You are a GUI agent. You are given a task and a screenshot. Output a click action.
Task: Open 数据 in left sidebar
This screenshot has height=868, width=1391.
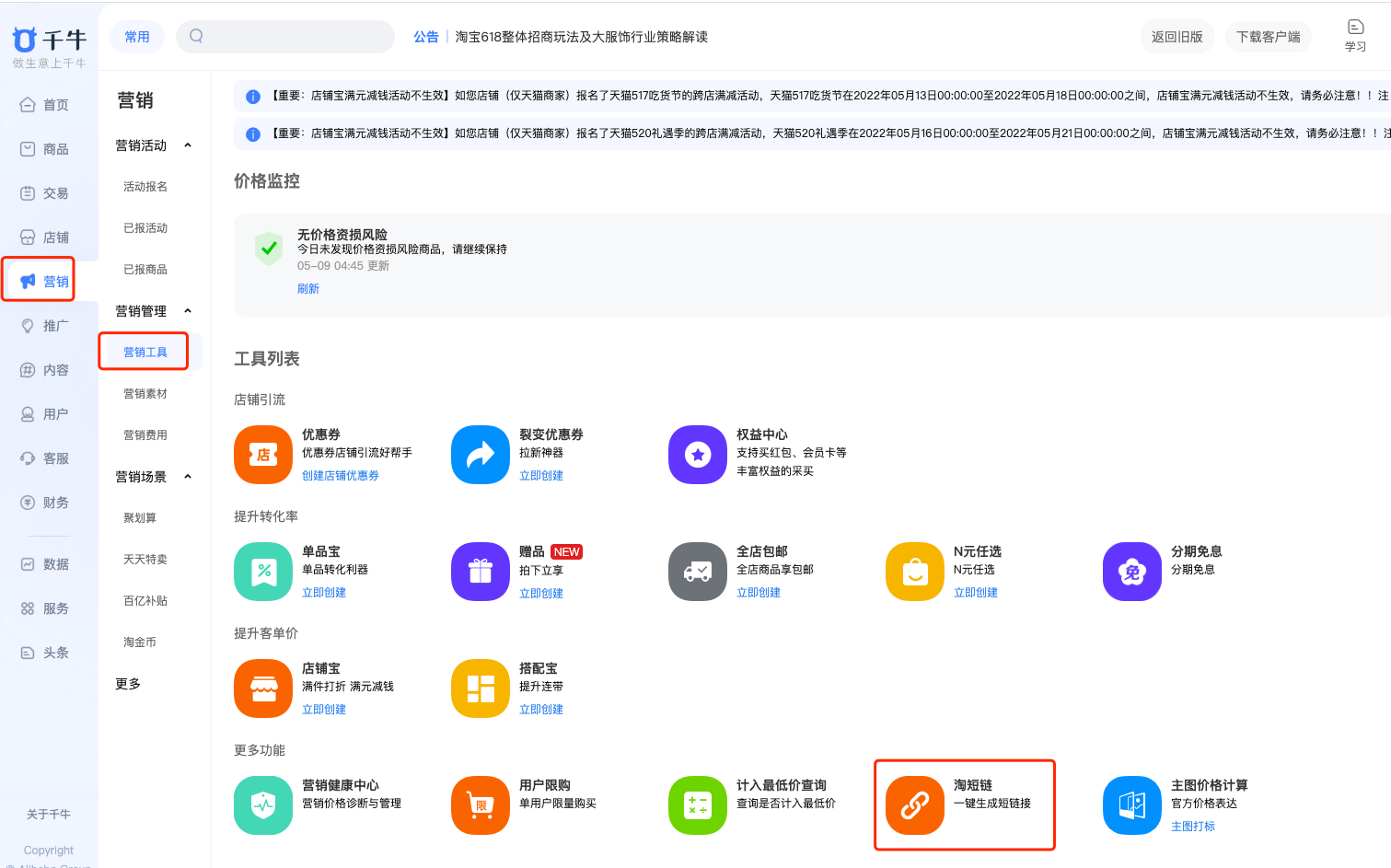44,564
